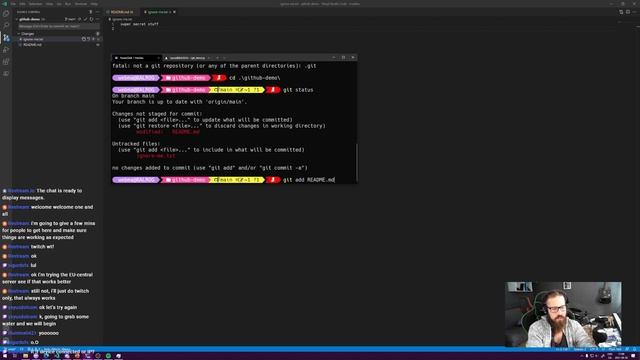Stage ignore-me.txt with the plus icon
Screen dimensions: 640x360
point(93,39)
